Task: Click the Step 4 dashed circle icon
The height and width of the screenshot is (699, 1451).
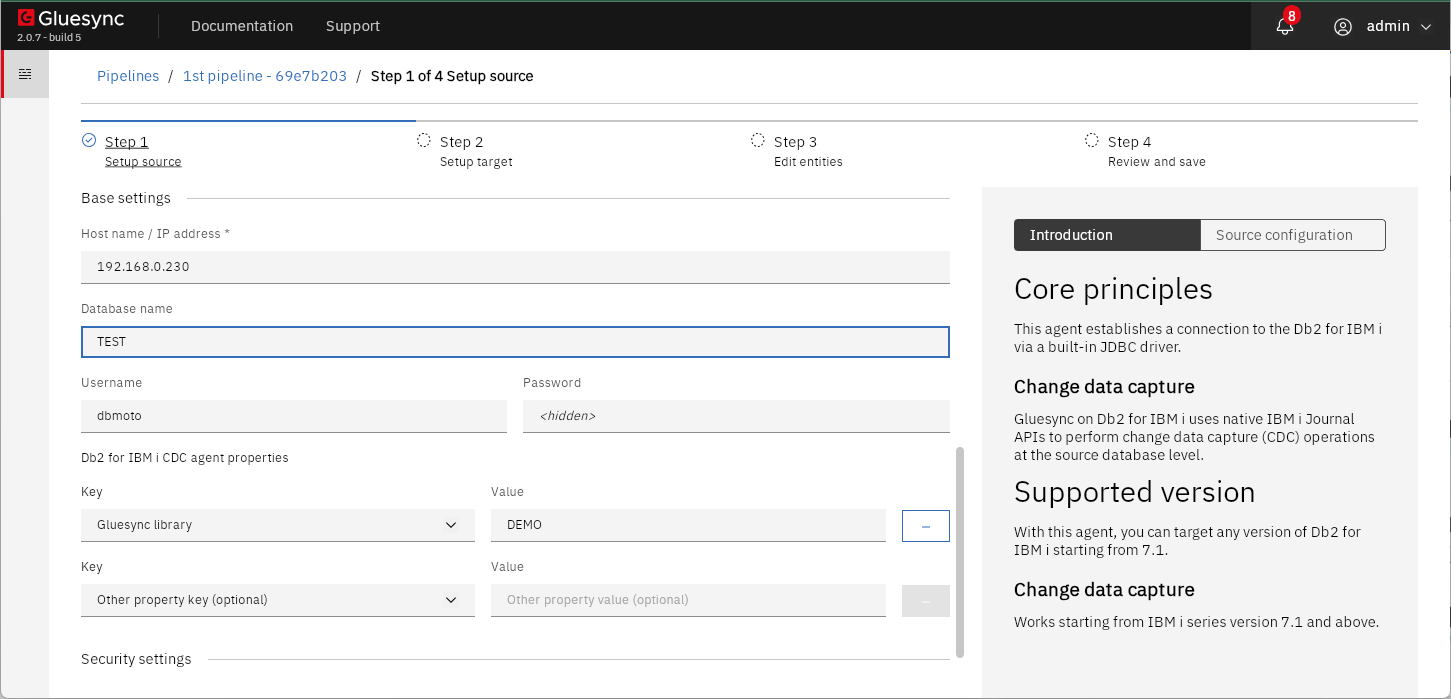Action: pyautogui.click(x=1092, y=141)
